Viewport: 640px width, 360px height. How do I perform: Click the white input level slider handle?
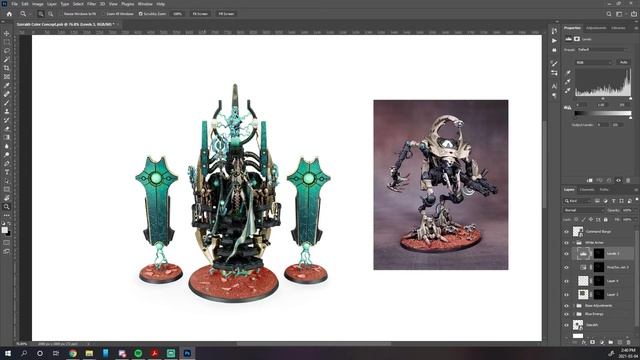[630, 98]
